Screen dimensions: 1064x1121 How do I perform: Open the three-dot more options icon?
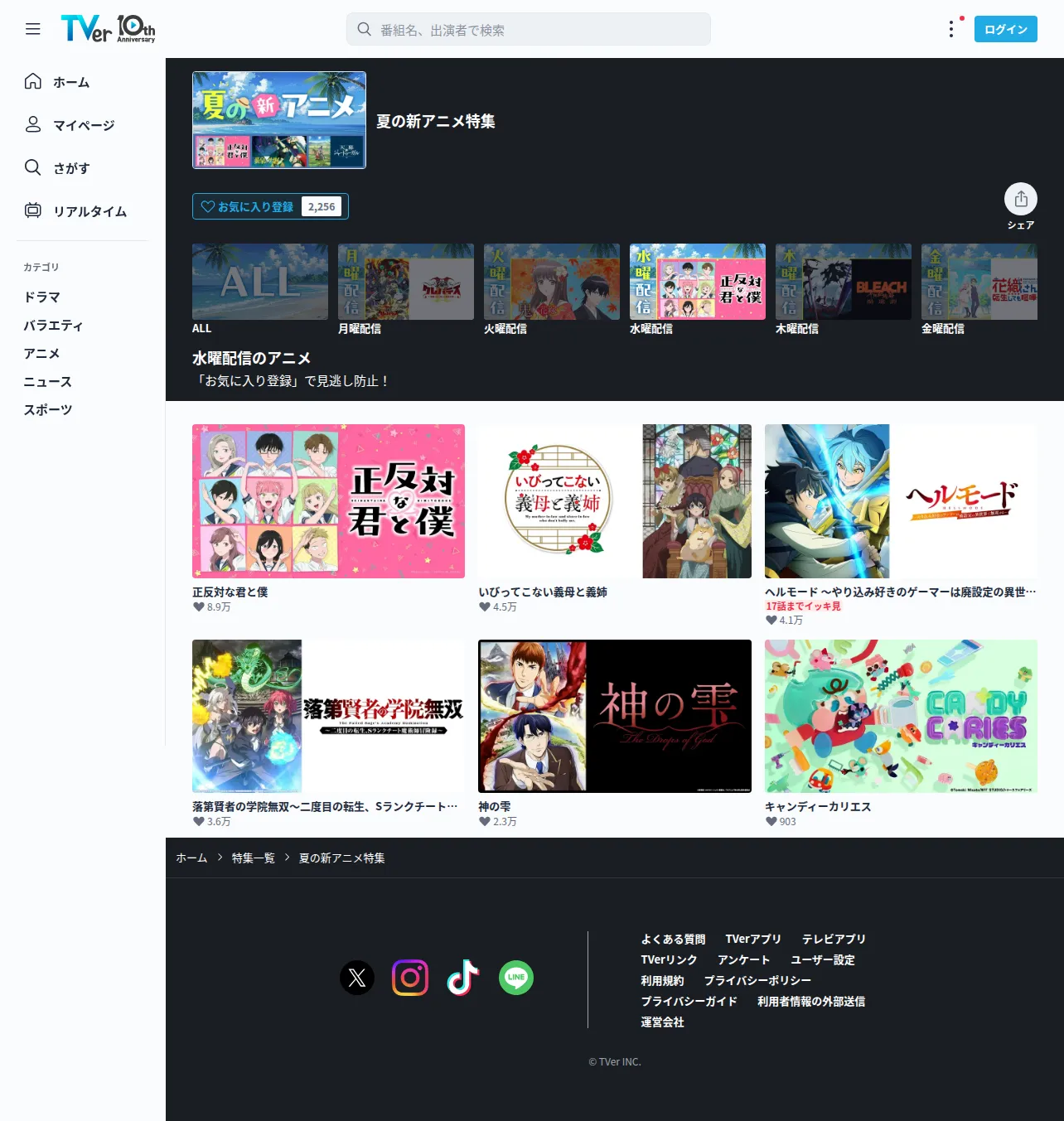point(951,29)
